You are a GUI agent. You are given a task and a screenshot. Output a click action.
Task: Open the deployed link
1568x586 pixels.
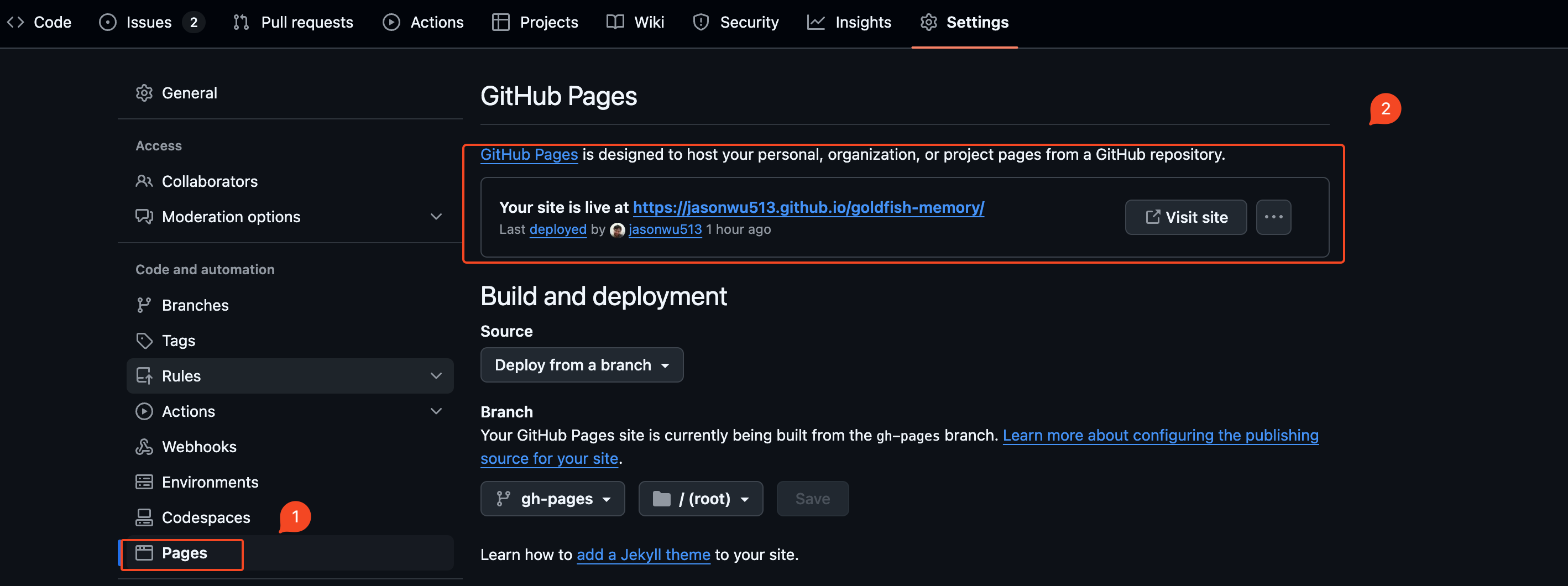(x=557, y=229)
